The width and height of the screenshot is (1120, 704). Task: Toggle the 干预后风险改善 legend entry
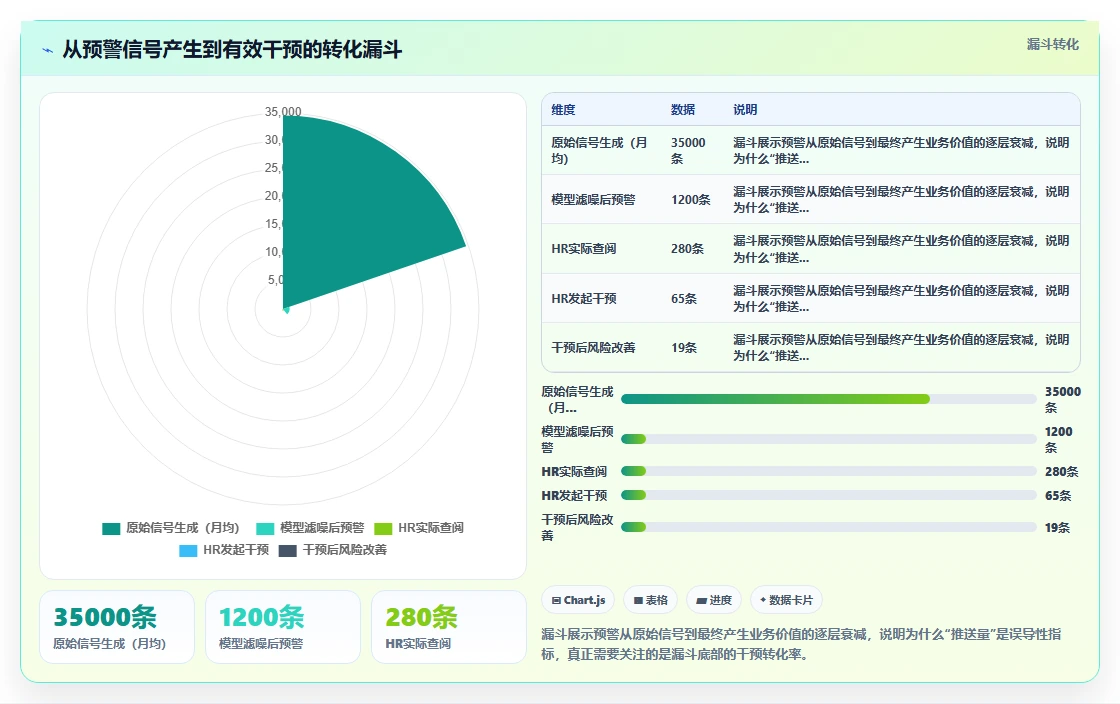point(333,550)
